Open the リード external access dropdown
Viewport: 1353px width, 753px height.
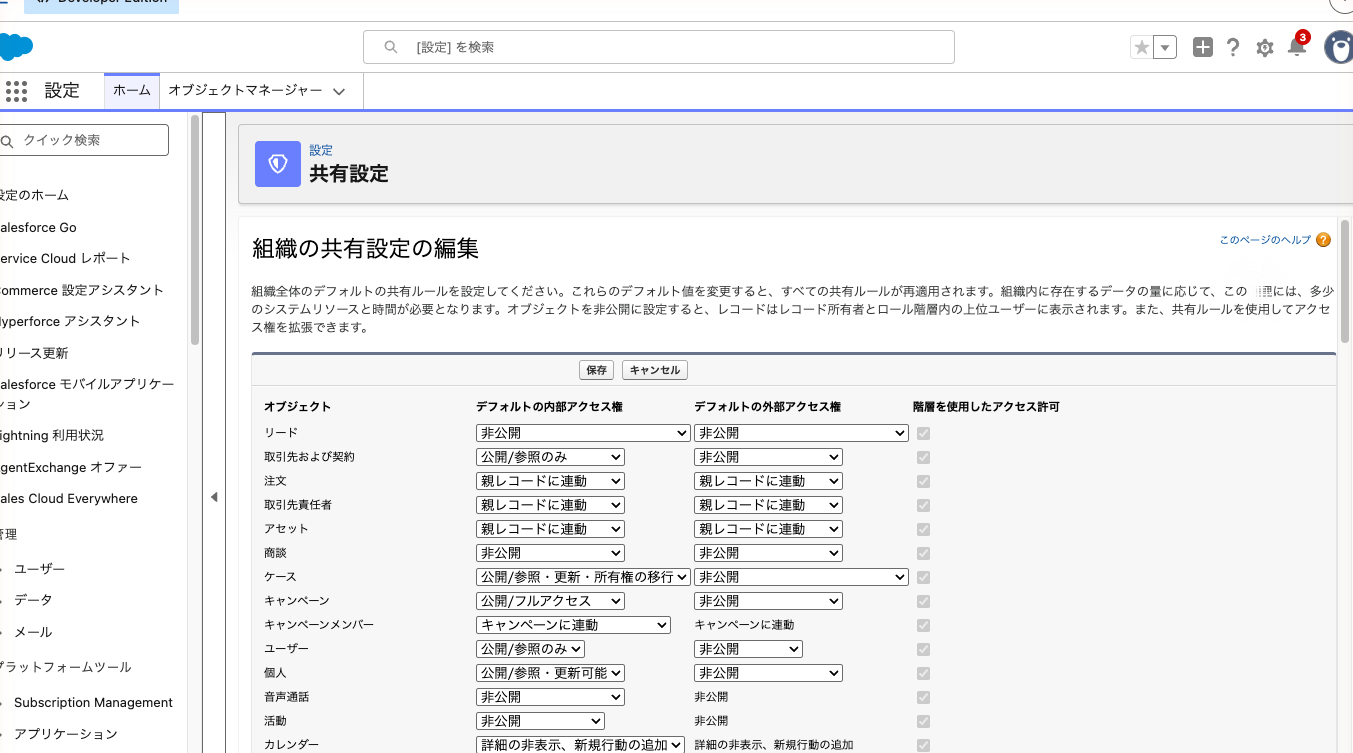click(x=801, y=433)
